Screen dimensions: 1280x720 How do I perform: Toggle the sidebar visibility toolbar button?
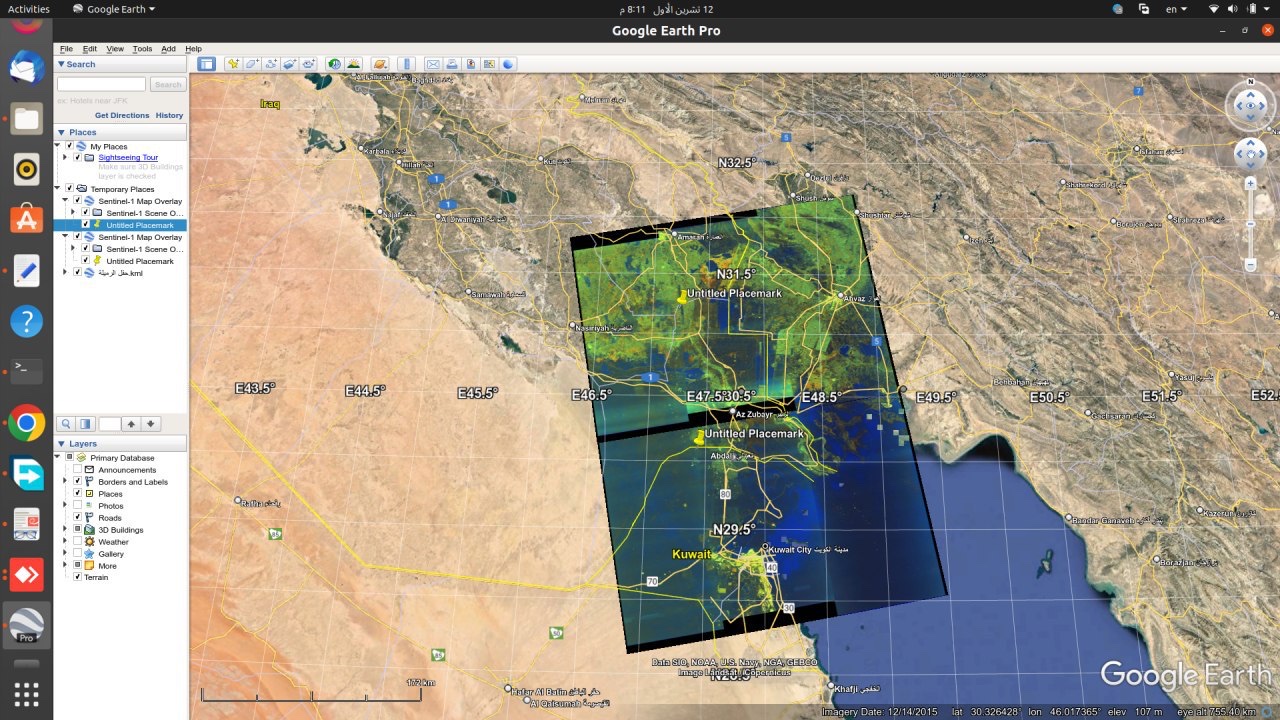click(206, 64)
